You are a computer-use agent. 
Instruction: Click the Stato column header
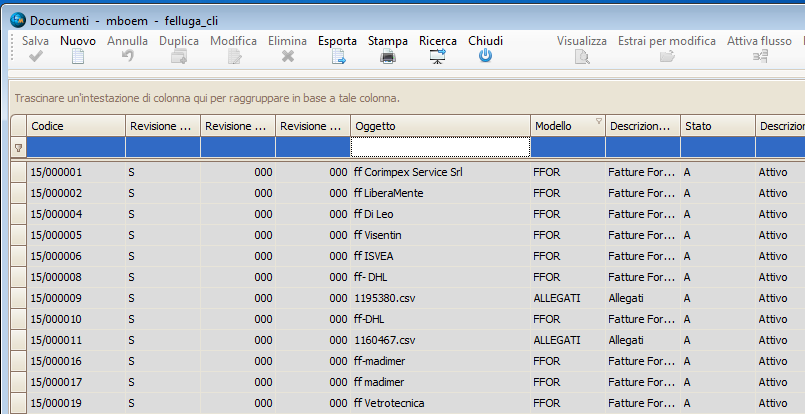[717, 126]
